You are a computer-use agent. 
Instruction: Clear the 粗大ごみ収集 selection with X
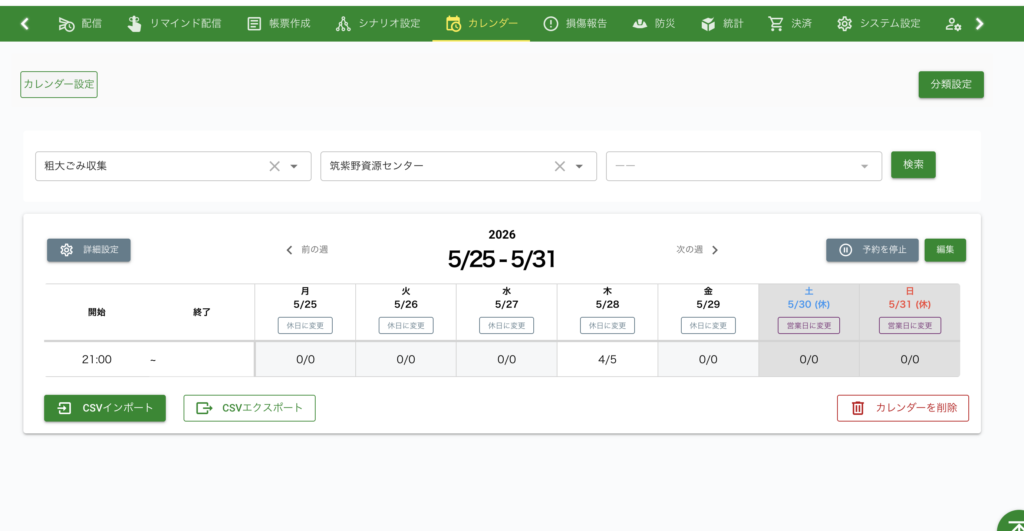click(x=275, y=167)
